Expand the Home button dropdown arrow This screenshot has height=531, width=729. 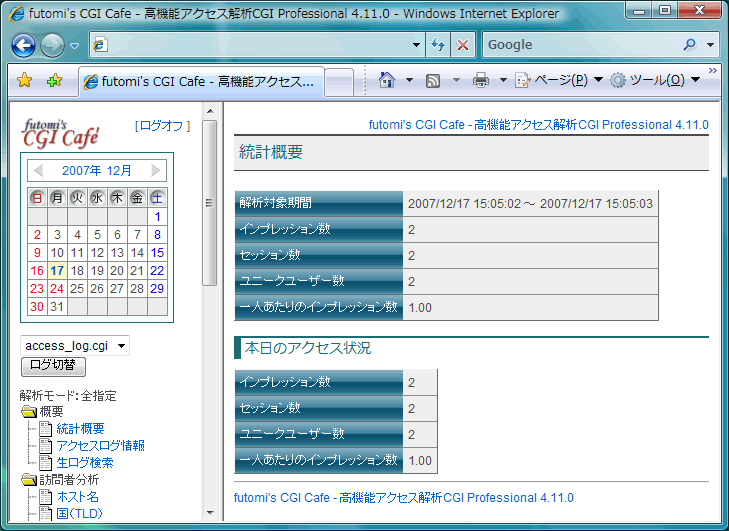pos(409,80)
